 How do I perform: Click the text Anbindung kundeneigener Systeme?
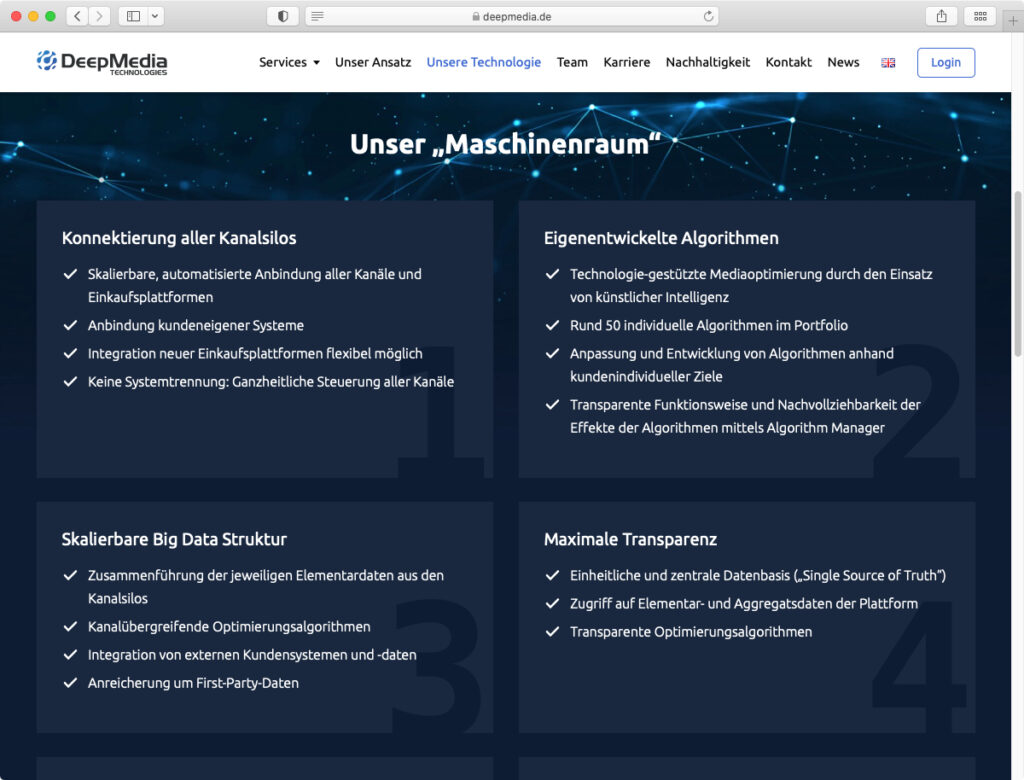click(196, 325)
